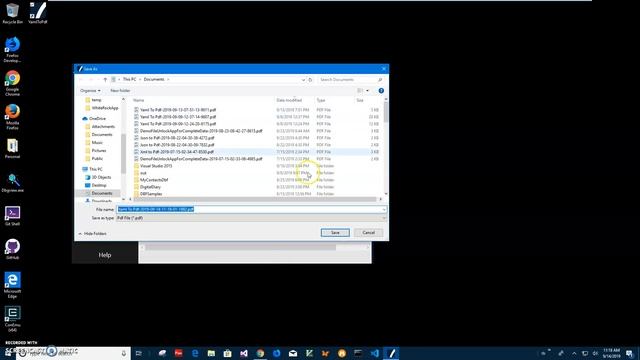Select the temp folder in navigation pane

(x=96, y=100)
